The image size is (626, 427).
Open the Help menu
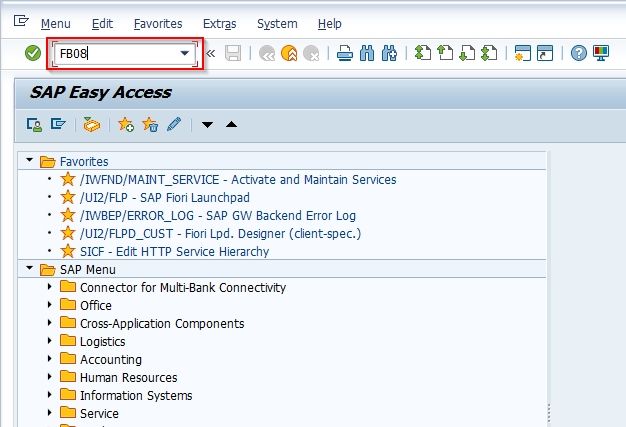[x=330, y=24]
